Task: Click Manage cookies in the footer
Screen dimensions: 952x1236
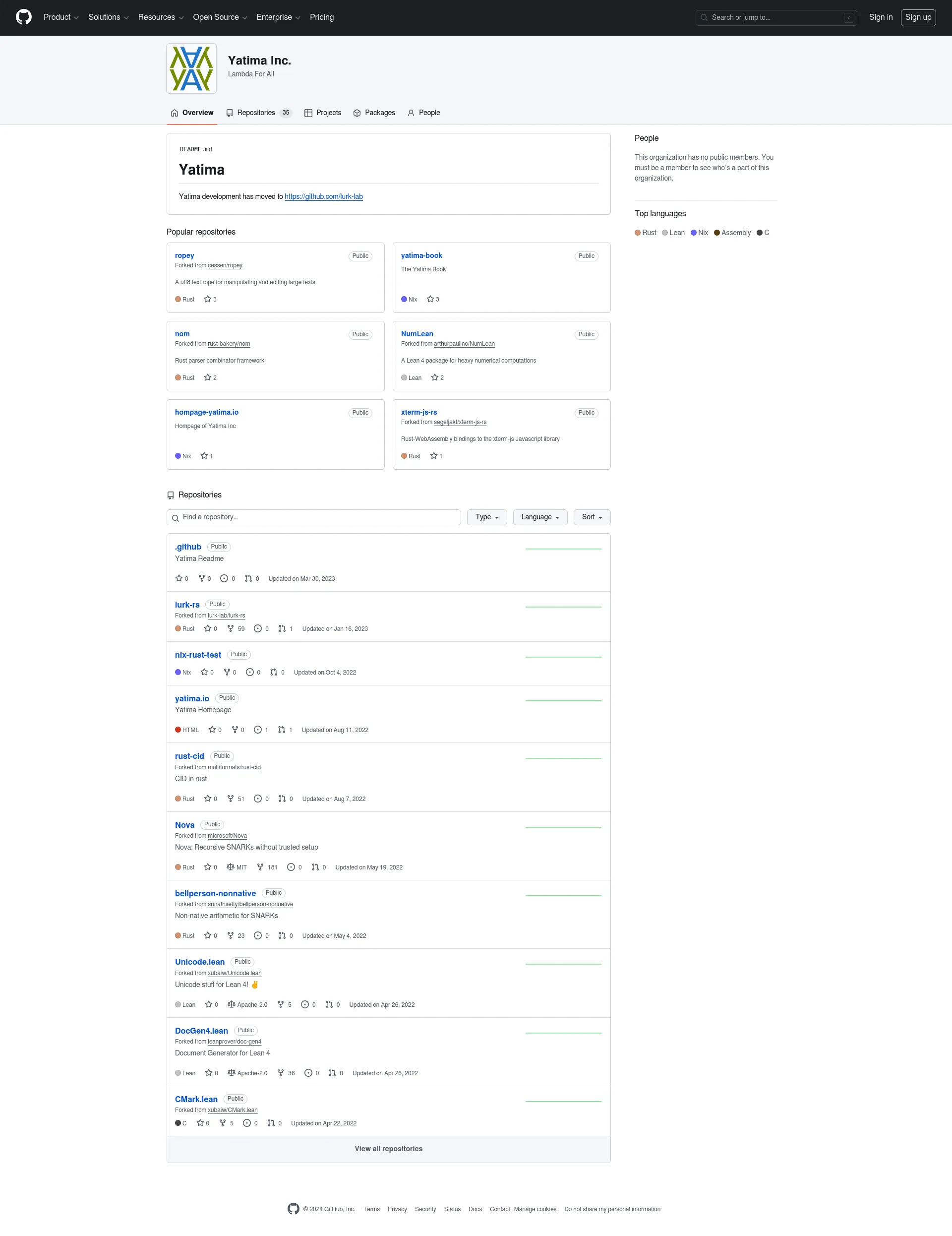Action: [535, 1209]
